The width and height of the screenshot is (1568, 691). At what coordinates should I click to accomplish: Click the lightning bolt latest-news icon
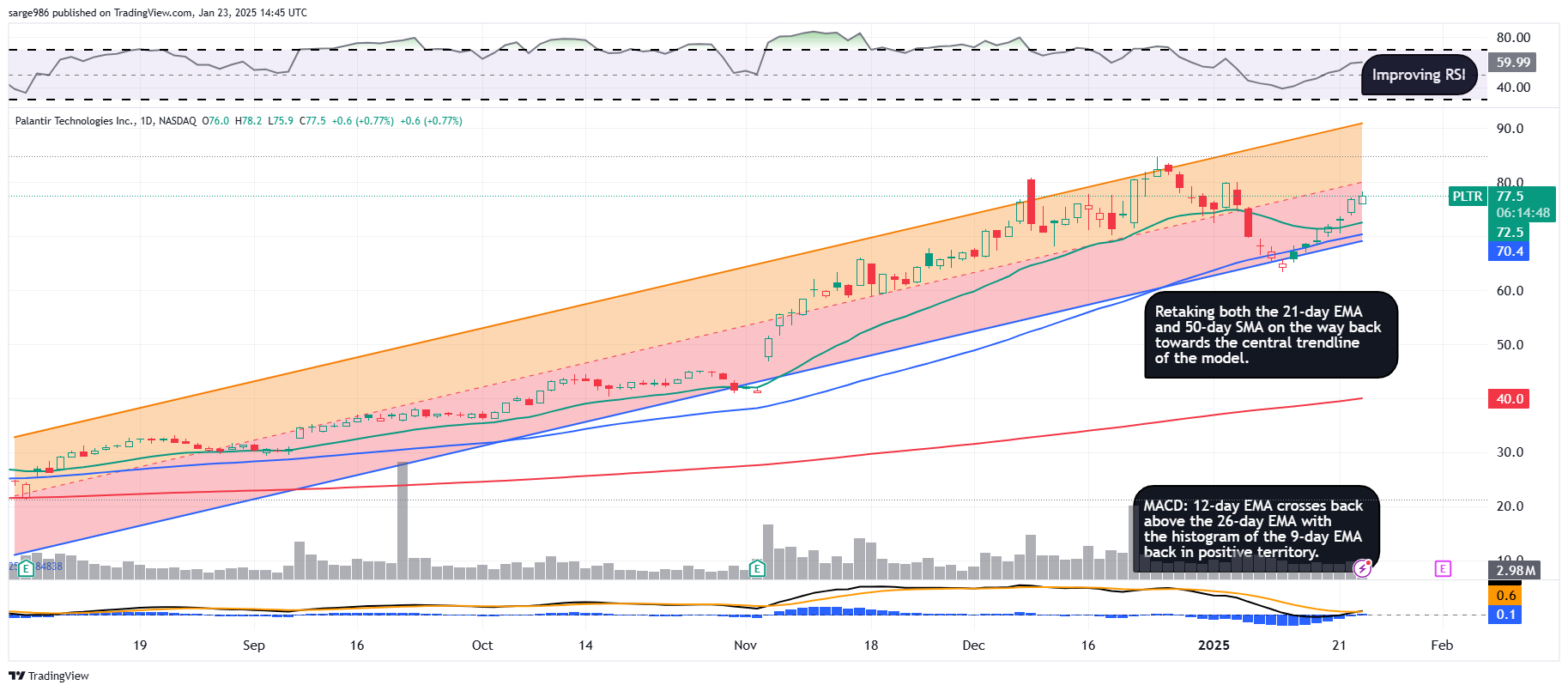(x=1362, y=567)
